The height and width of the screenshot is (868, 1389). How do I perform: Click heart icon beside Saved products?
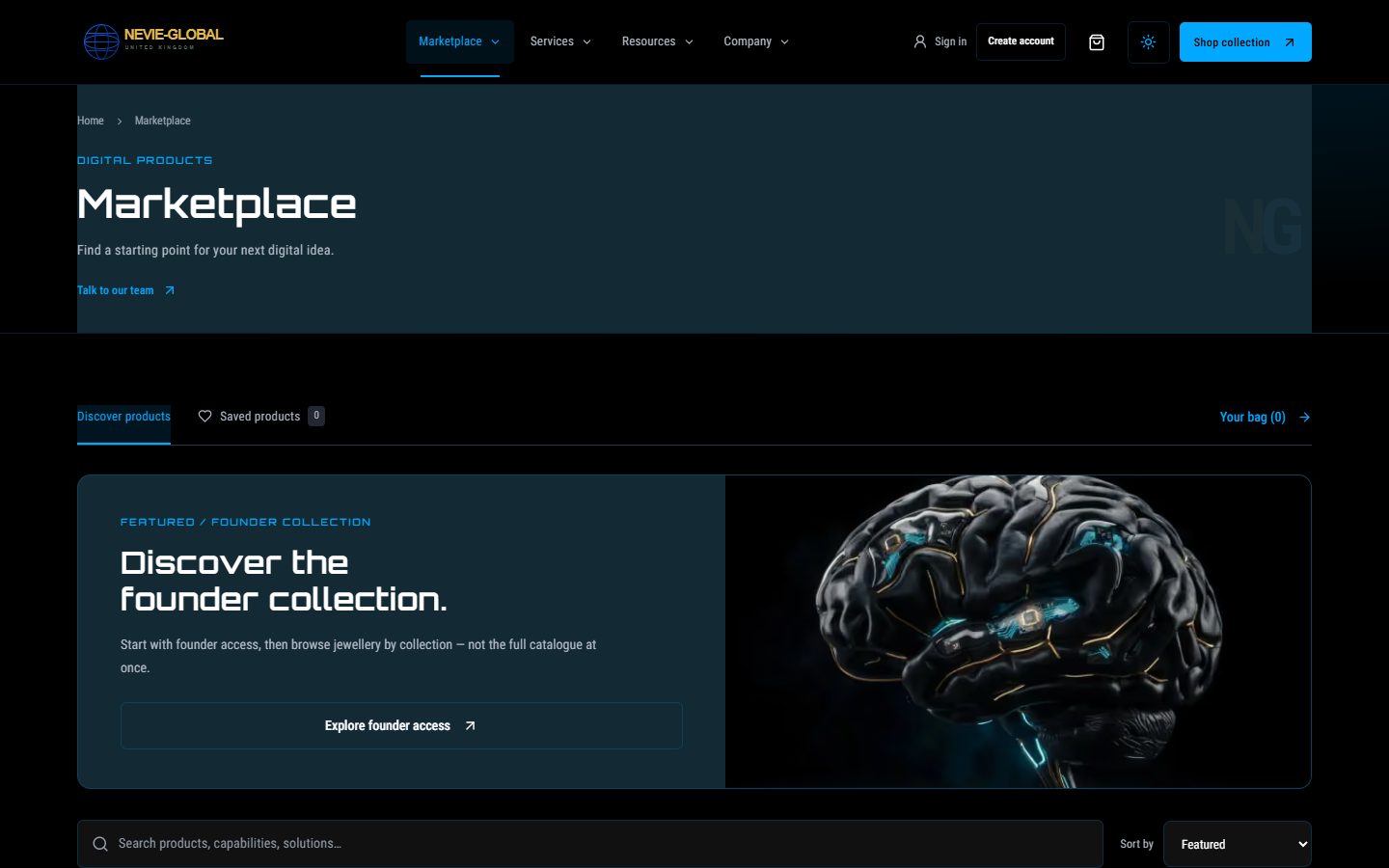204,416
